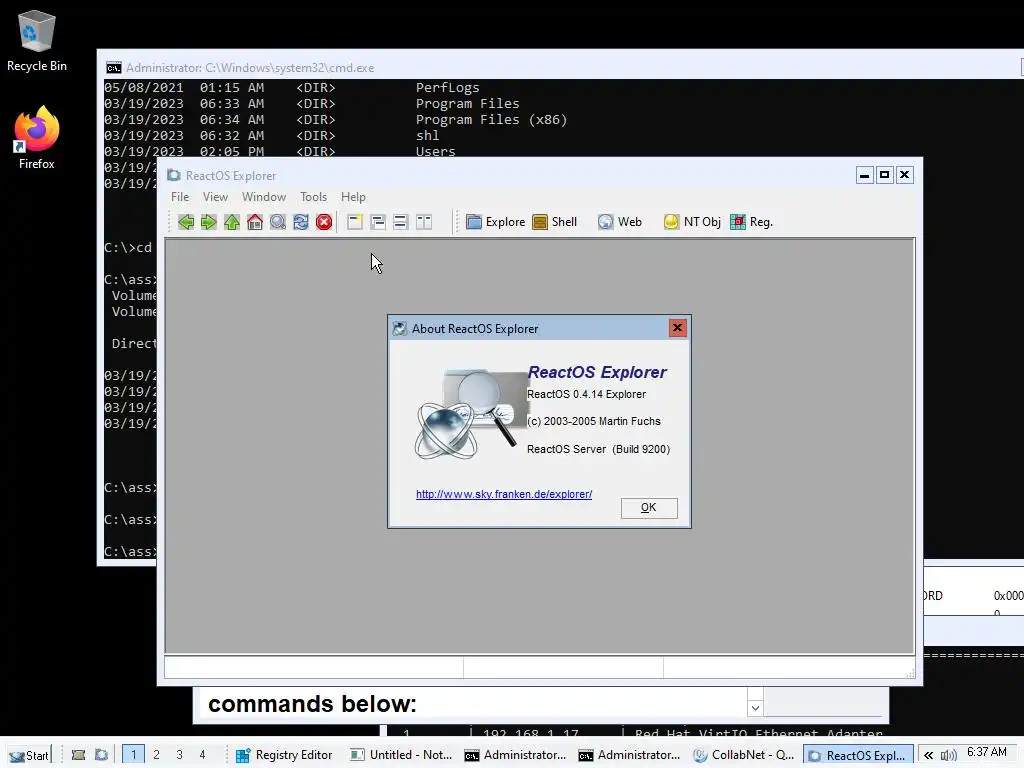Click ReactOS Explorer taskbar item

[x=858, y=755]
